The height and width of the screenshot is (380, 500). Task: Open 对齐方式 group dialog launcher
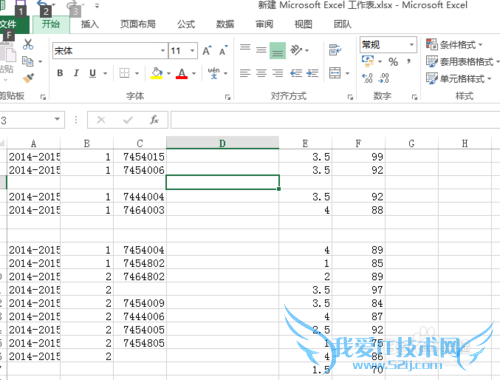tap(350, 97)
